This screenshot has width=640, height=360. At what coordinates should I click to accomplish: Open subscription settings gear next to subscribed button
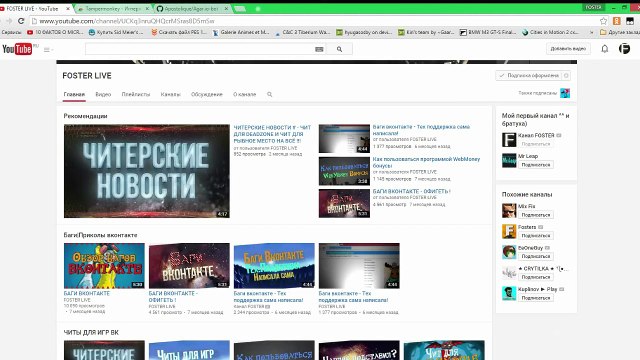point(566,76)
